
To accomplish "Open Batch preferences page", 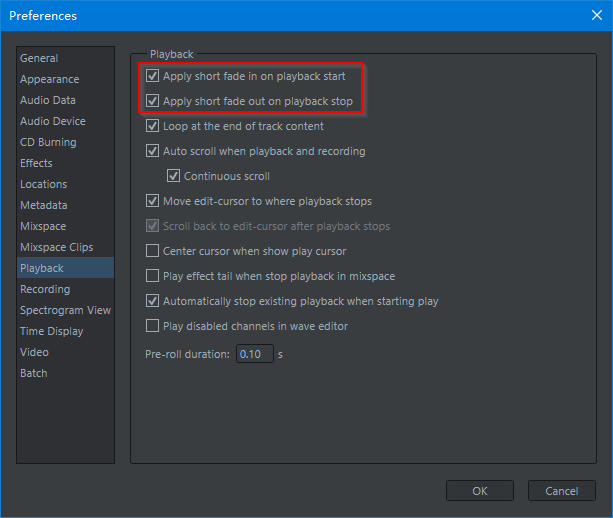I will coord(65,373).
